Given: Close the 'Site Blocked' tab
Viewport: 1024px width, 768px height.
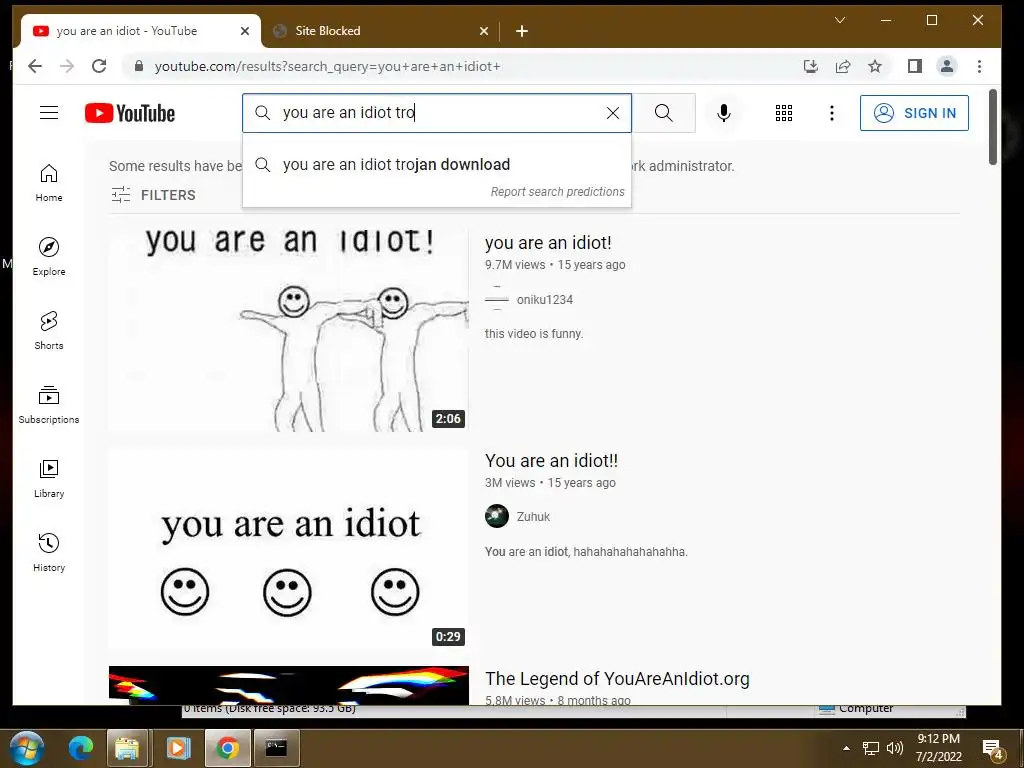Looking at the screenshot, I should (x=484, y=31).
